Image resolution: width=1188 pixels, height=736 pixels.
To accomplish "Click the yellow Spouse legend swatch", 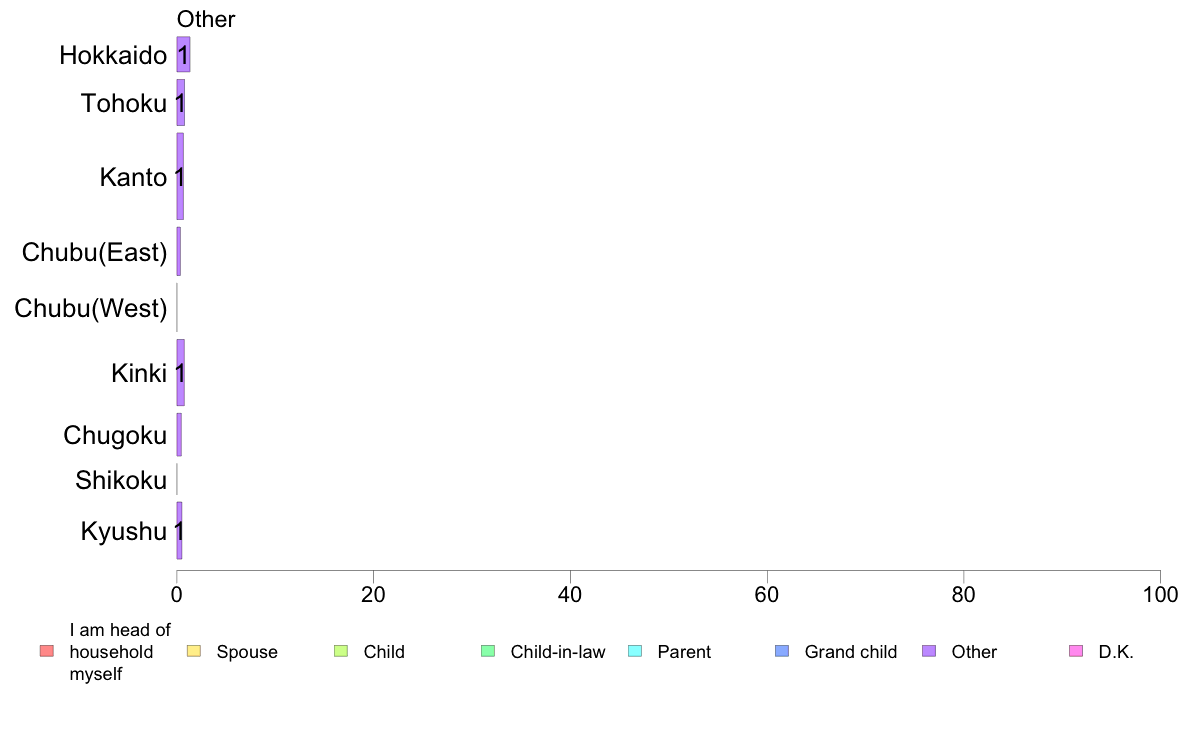I will [194, 652].
